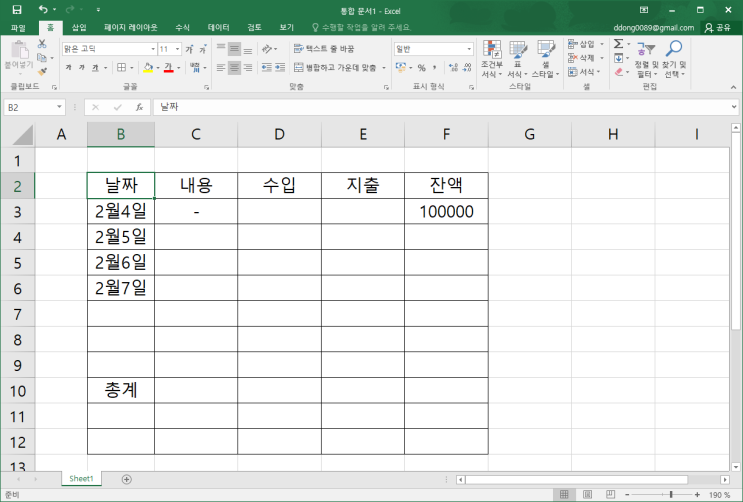Image resolution: width=743 pixels, height=502 pixels.
Task: Open Sort & Filter (정렬 및 필터)
Action: 646,59
